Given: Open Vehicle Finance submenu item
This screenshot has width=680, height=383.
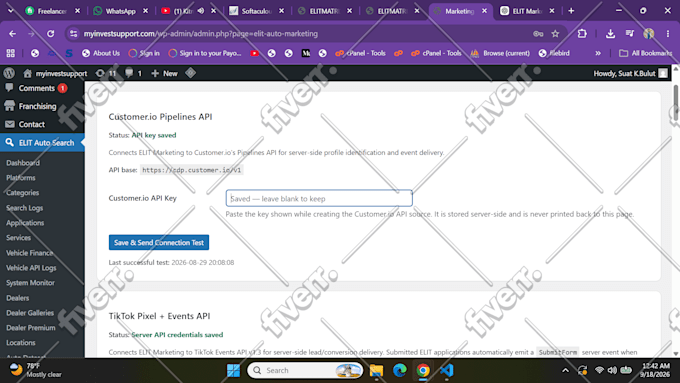Looking at the screenshot, I should (x=29, y=253).
